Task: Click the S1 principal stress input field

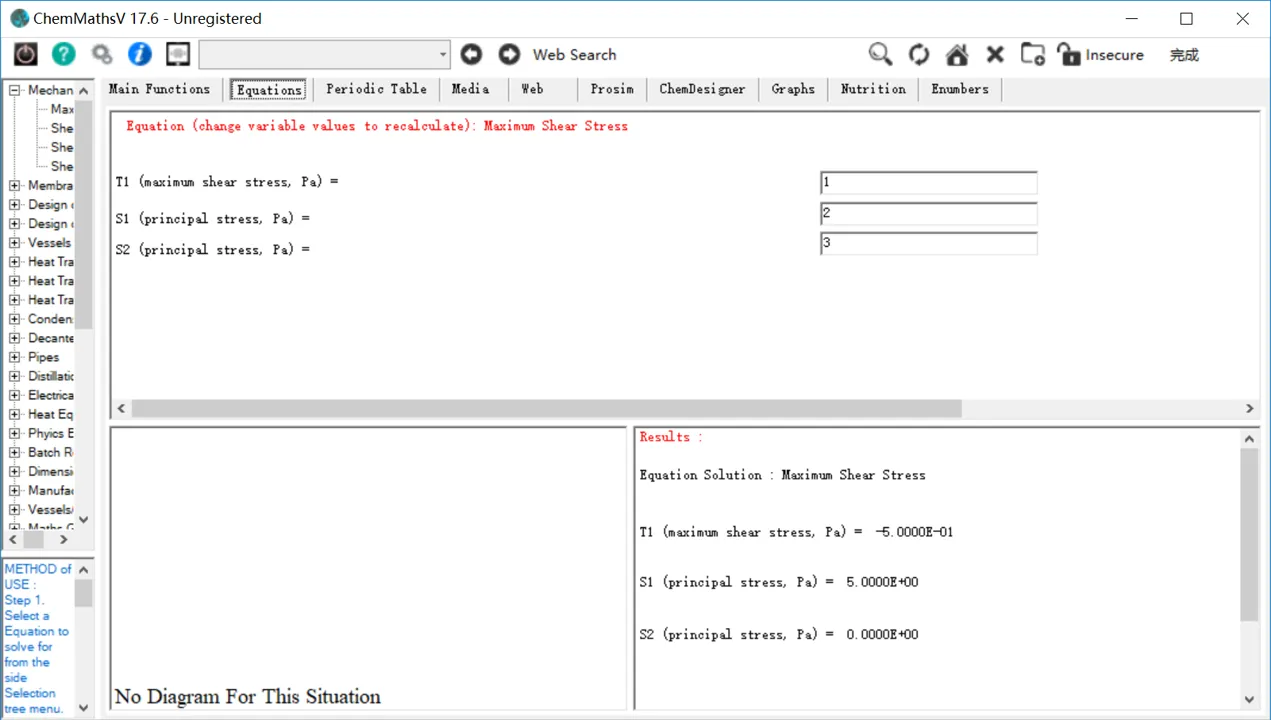Action: (x=929, y=213)
